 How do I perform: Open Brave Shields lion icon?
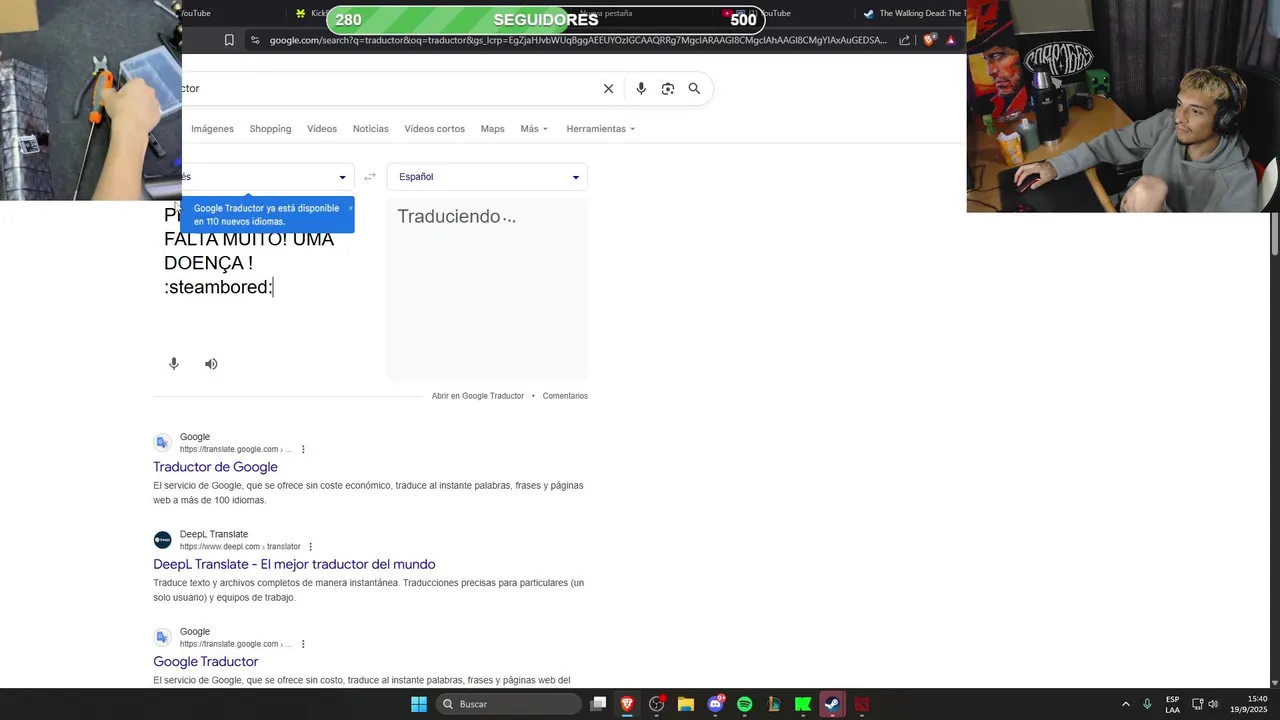929,40
